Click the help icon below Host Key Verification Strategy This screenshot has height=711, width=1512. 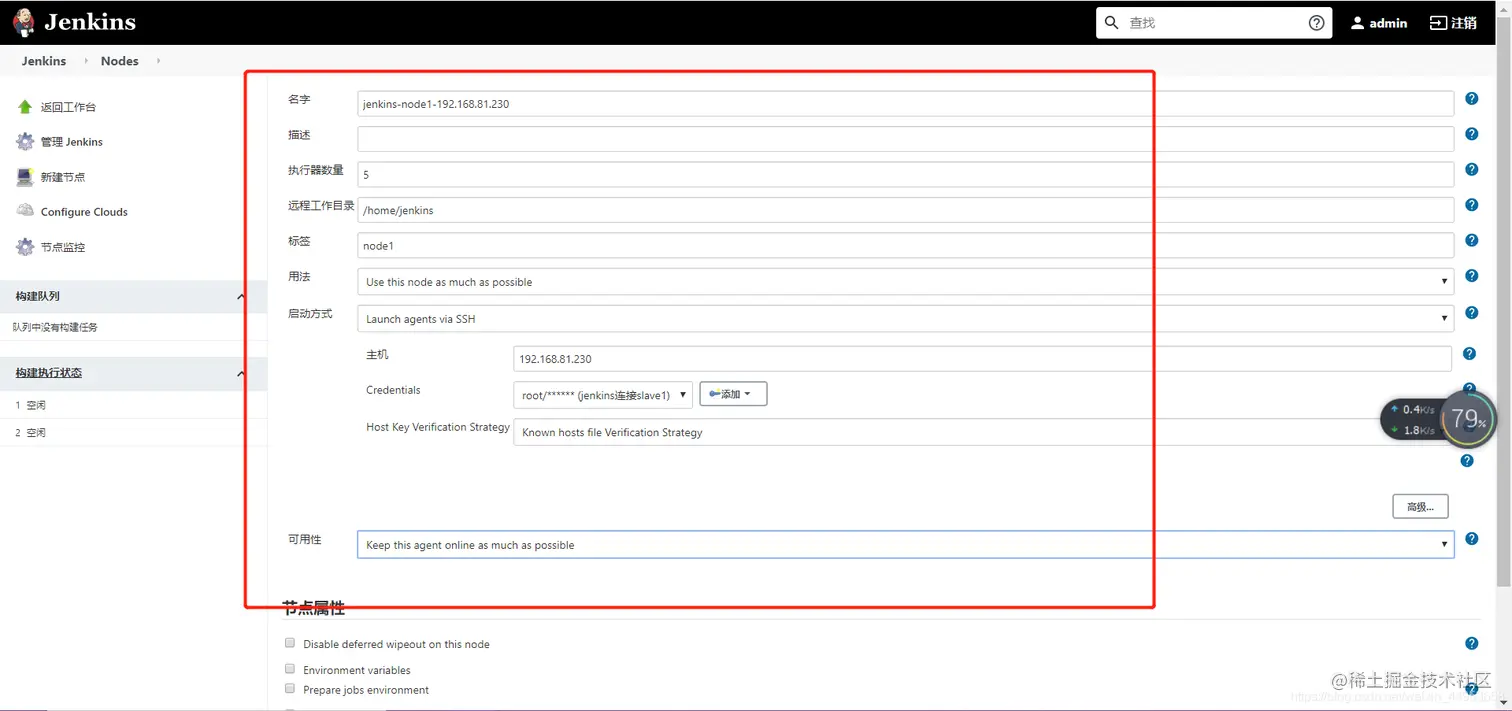[x=1467, y=461]
